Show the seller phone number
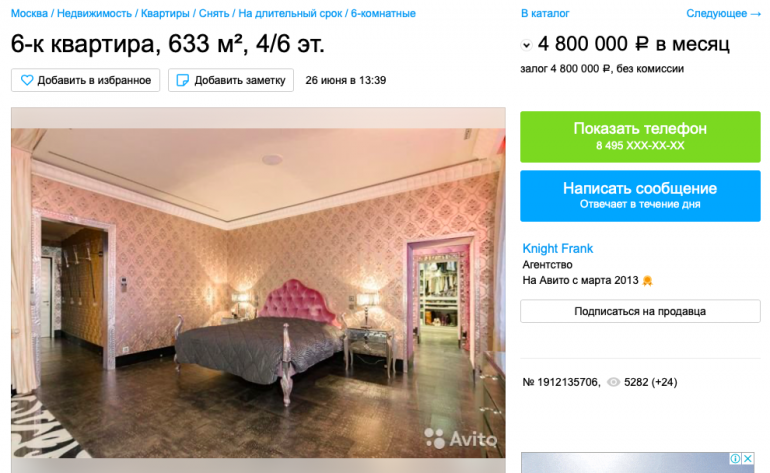This screenshot has height=473, width=770. 640,137
